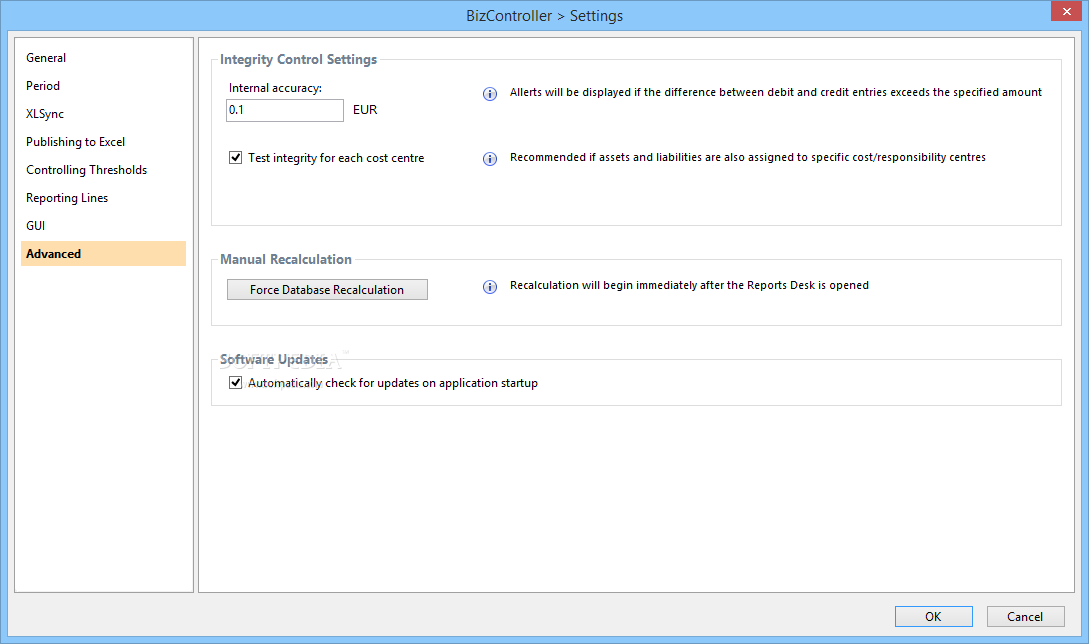The image size is (1089, 644).
Task: Click the info icon beside Internal accuracy alert text
Action: (x=490, y=94)
